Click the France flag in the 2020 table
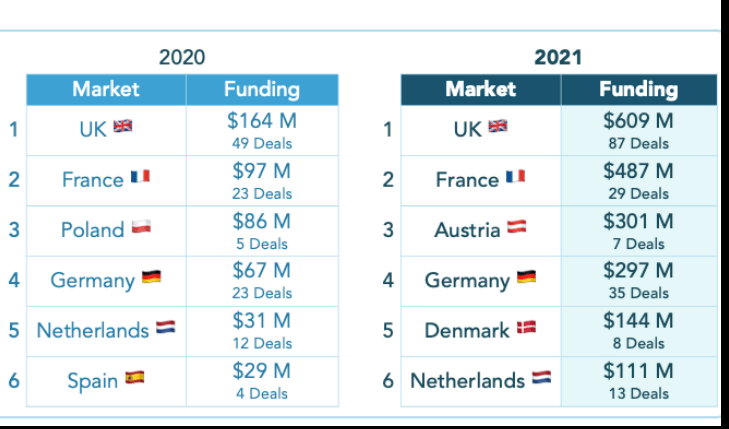 coord(140,177)
